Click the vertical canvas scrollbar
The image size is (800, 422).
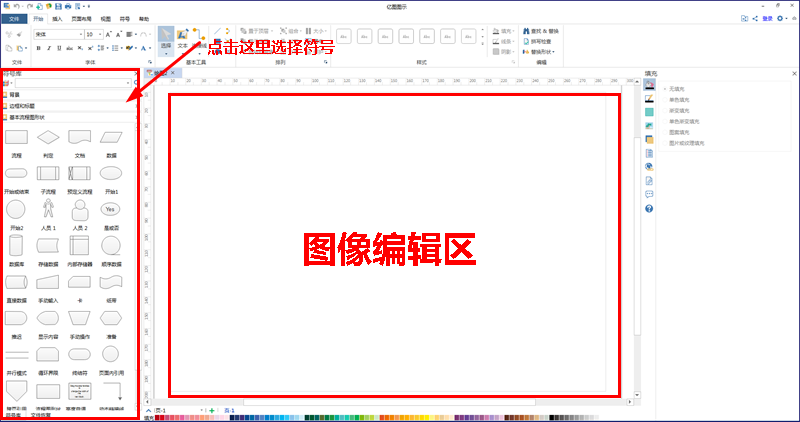click(637, 235)
